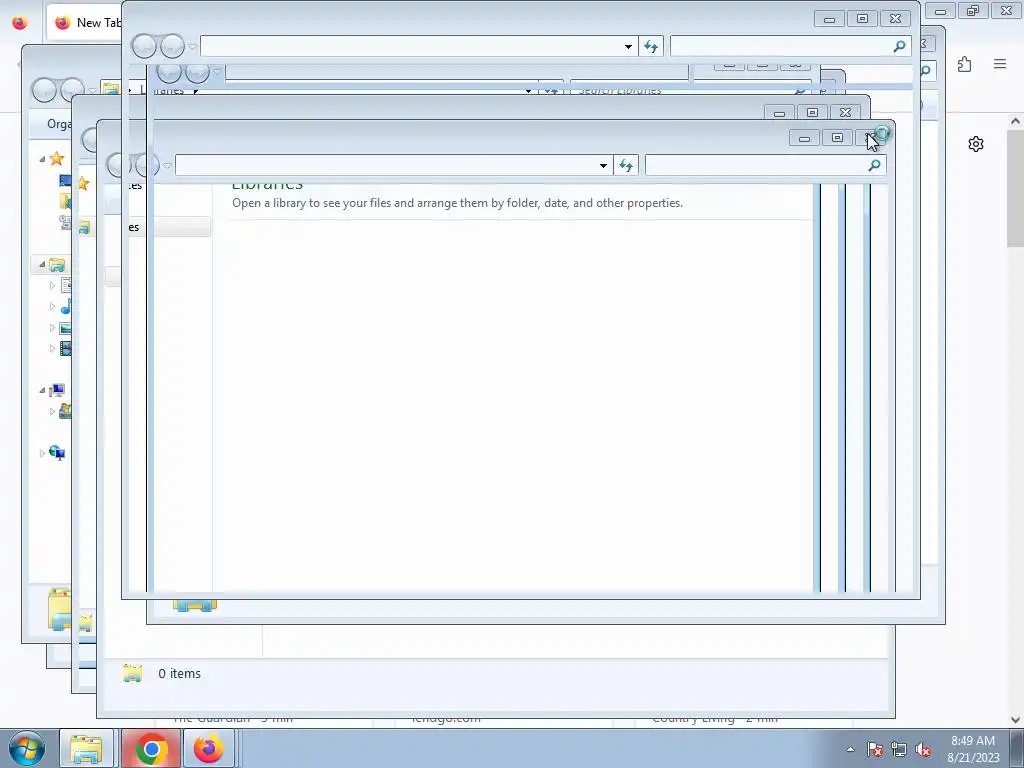The image size is (1024, 768).
Task: Open the network icon in the system tray
Action: [x=899, y=750]
